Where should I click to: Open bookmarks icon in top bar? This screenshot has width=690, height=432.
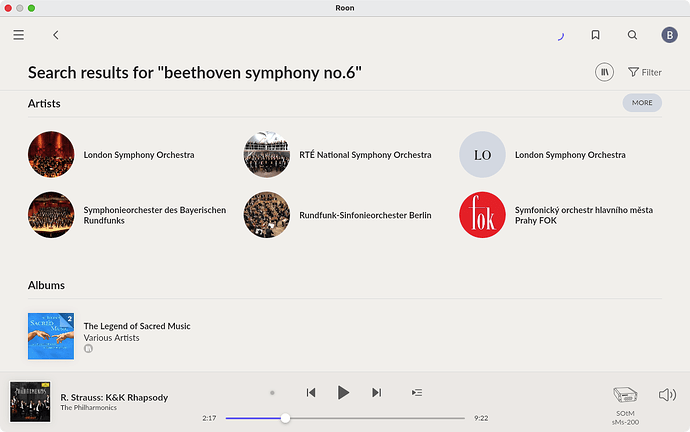(595, 35)
